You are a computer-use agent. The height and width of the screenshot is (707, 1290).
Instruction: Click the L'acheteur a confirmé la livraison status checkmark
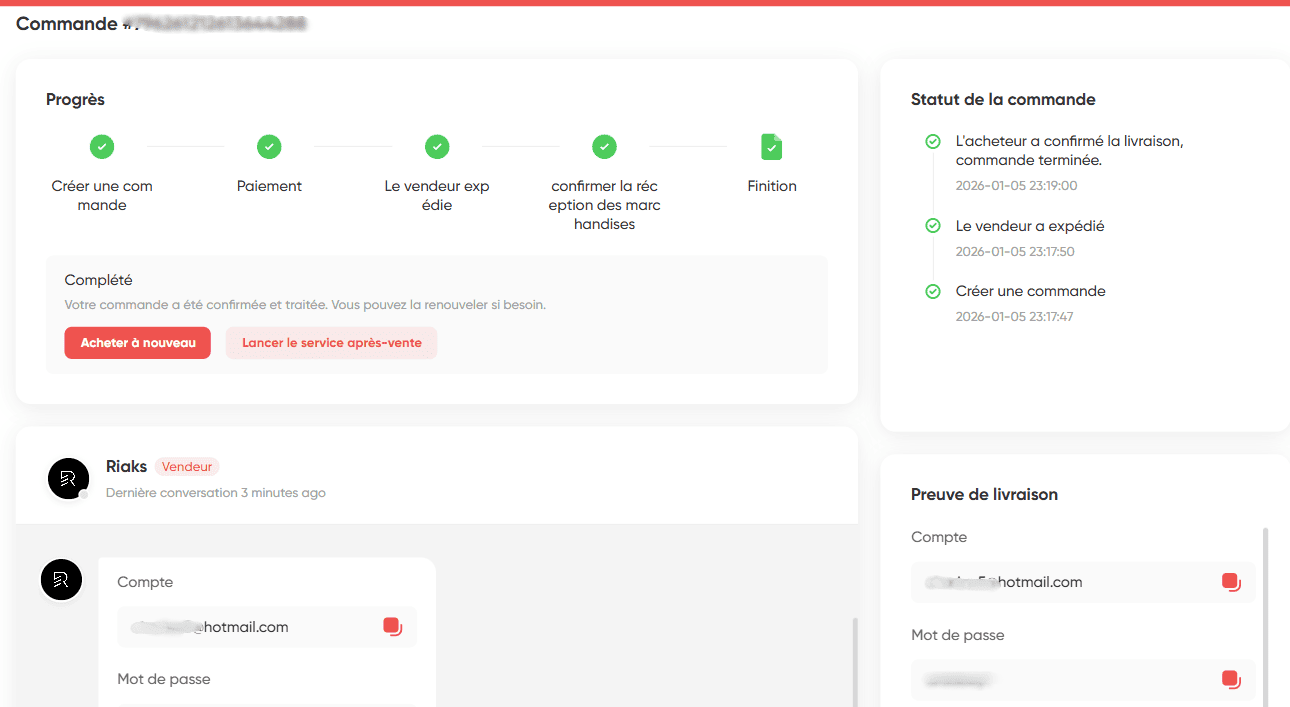click(x=933, y=142)
